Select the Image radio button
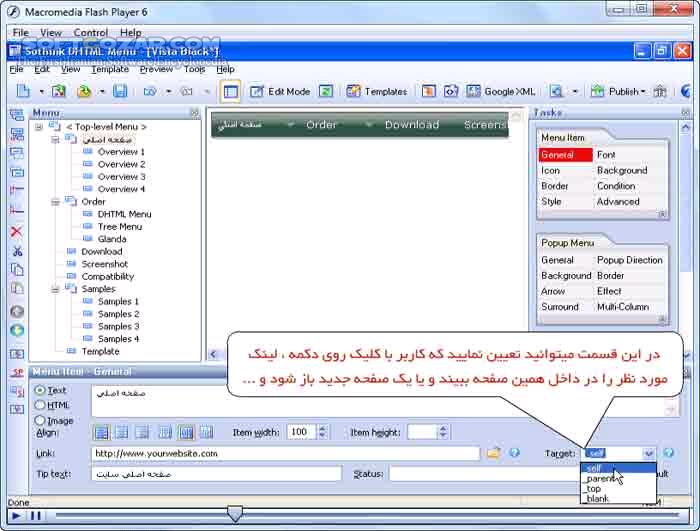This screenshot has width=700, height=531. point(40,420)
